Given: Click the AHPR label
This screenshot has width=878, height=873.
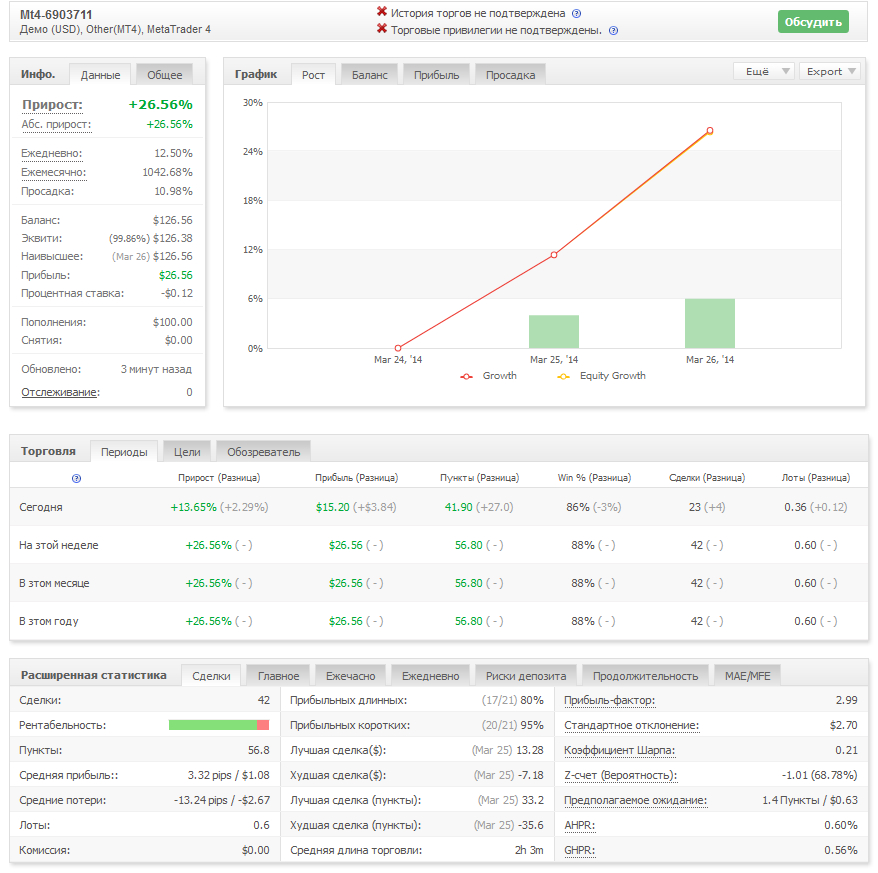Looking at the screenshot, I should (580, 825).
